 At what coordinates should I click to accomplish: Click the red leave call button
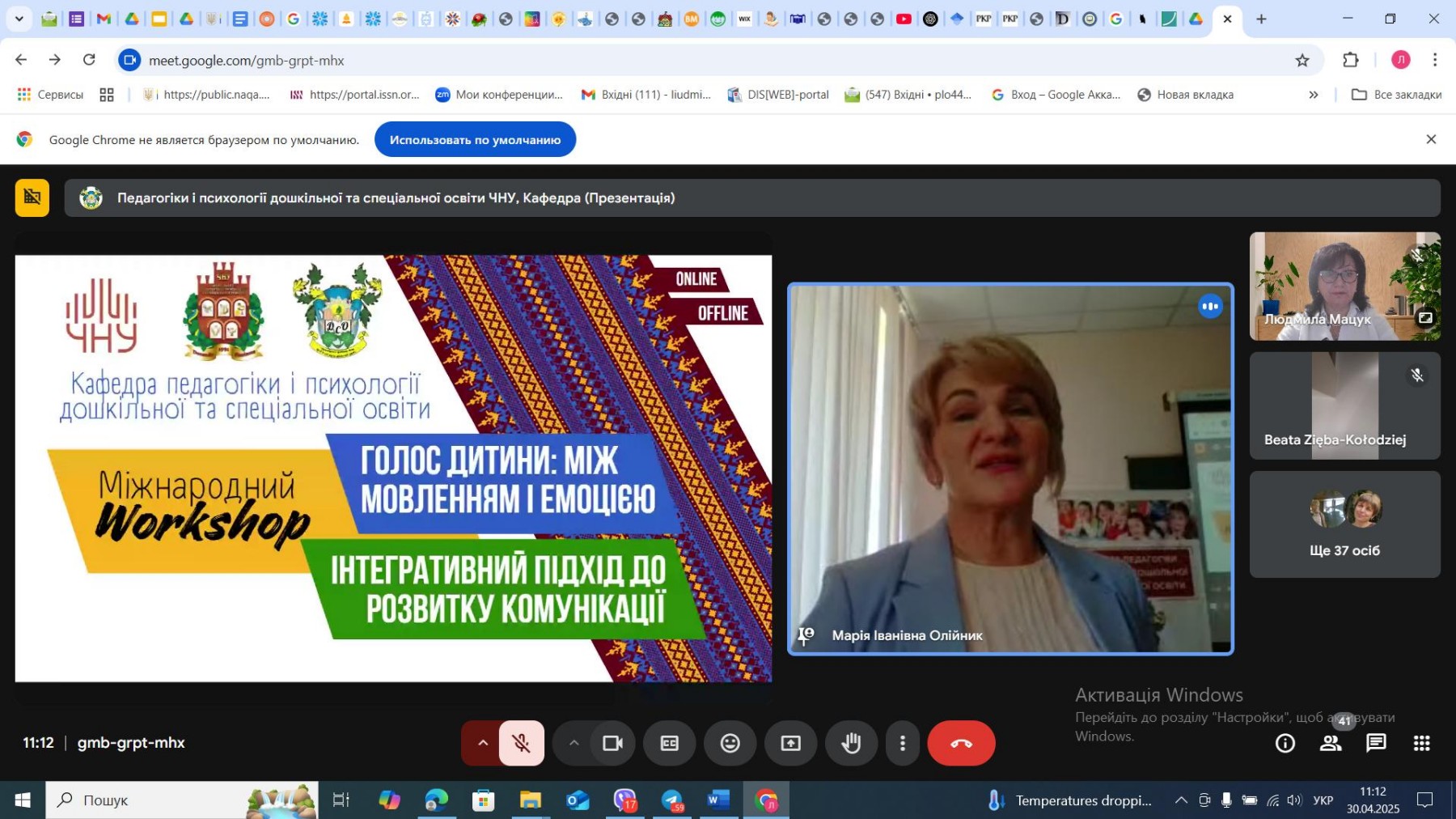961,743
